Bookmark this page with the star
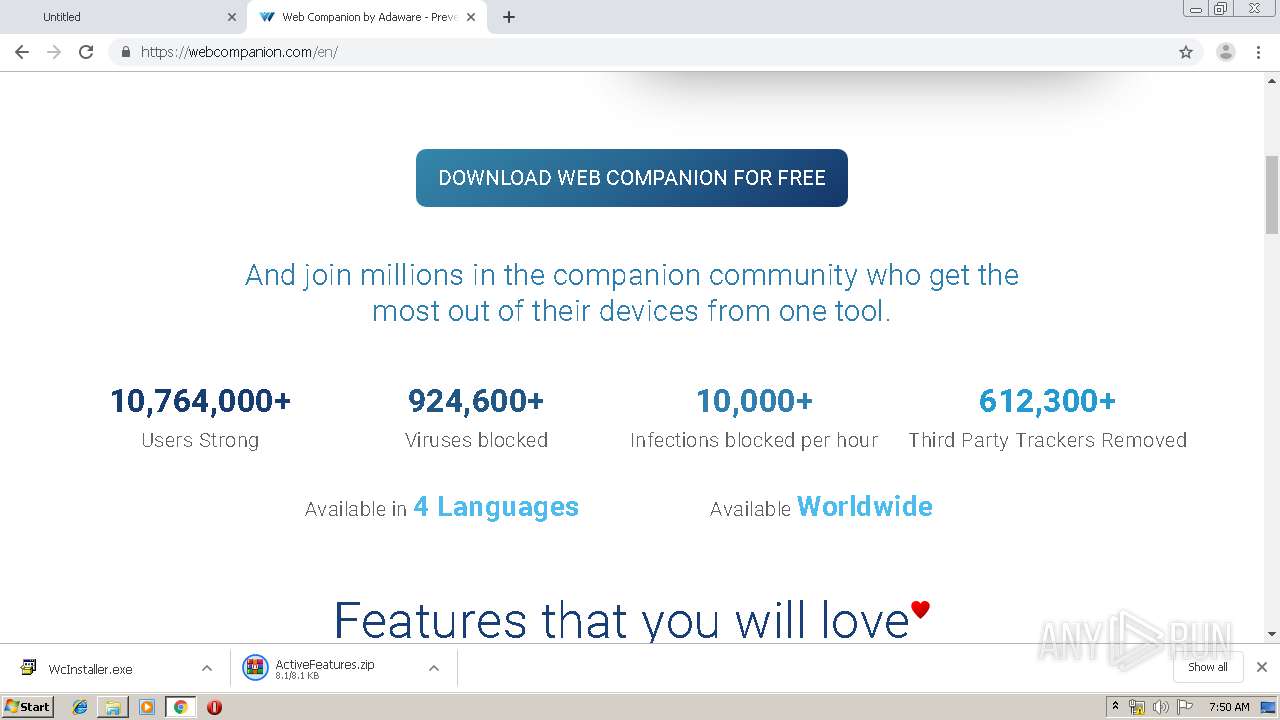 [x=1186, y=52]
